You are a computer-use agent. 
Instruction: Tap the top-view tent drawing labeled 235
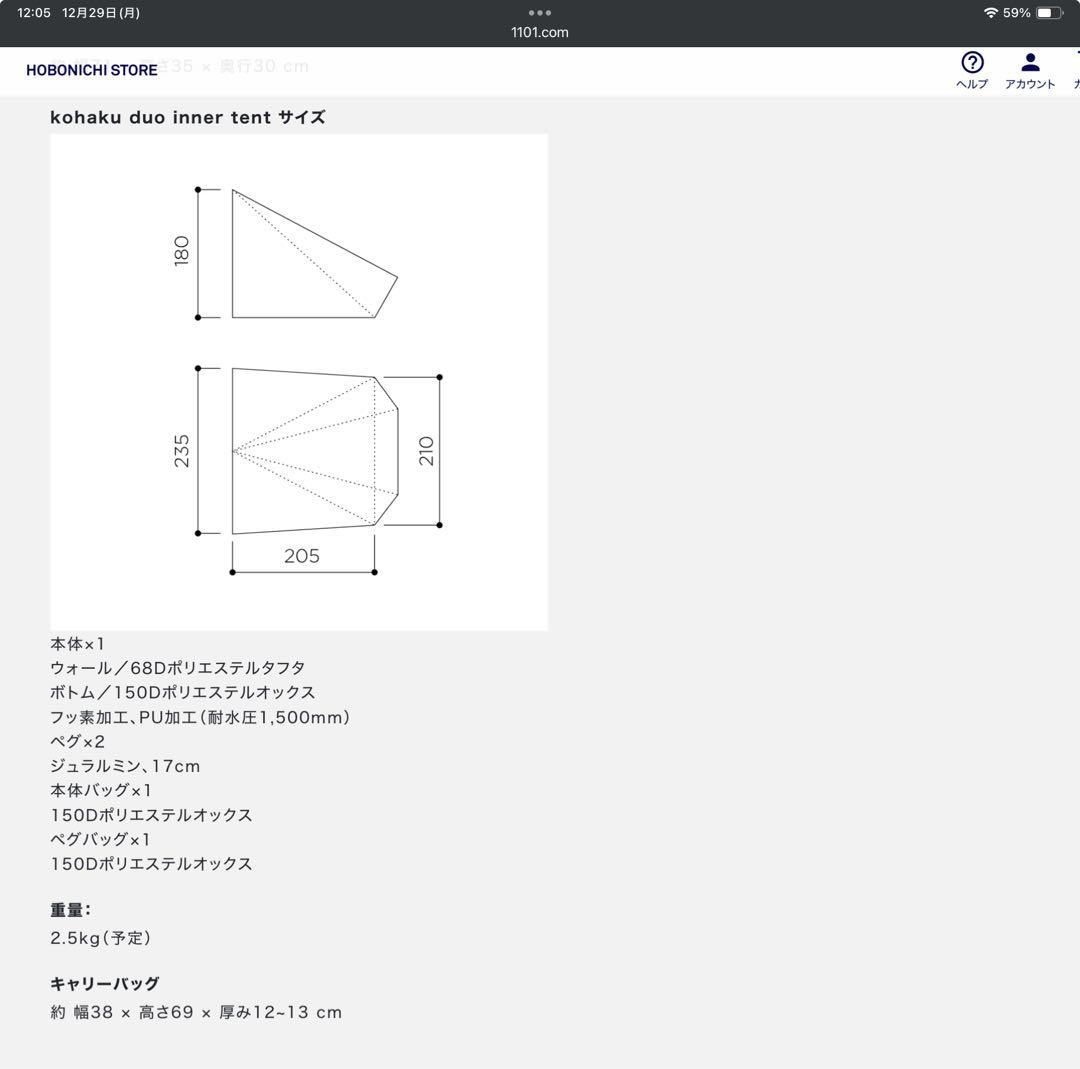pyautogui.click(x=305, y=450)
